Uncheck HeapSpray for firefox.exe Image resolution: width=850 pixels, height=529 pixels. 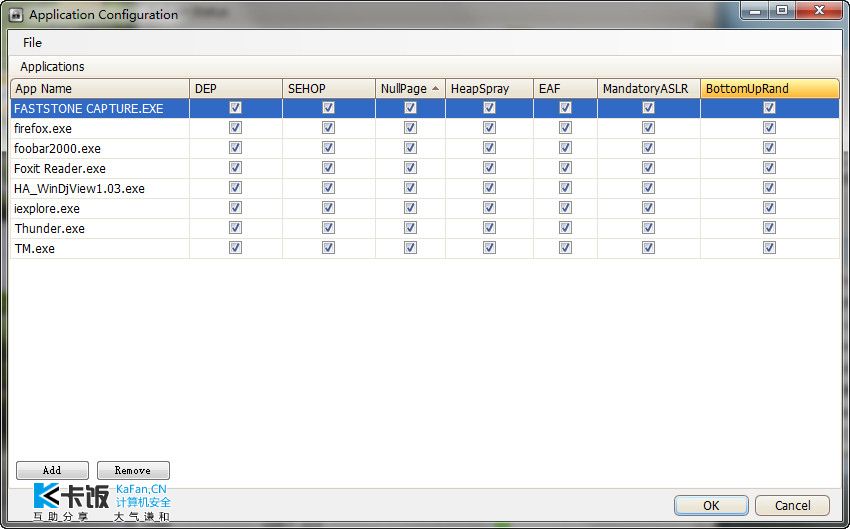(x=490, y=127)
